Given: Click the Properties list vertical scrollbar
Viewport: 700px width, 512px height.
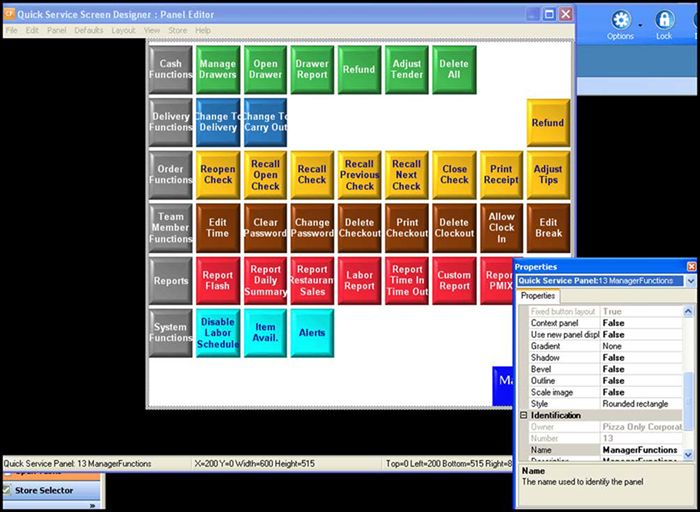Looking at the screenshot, I should 688,383.
